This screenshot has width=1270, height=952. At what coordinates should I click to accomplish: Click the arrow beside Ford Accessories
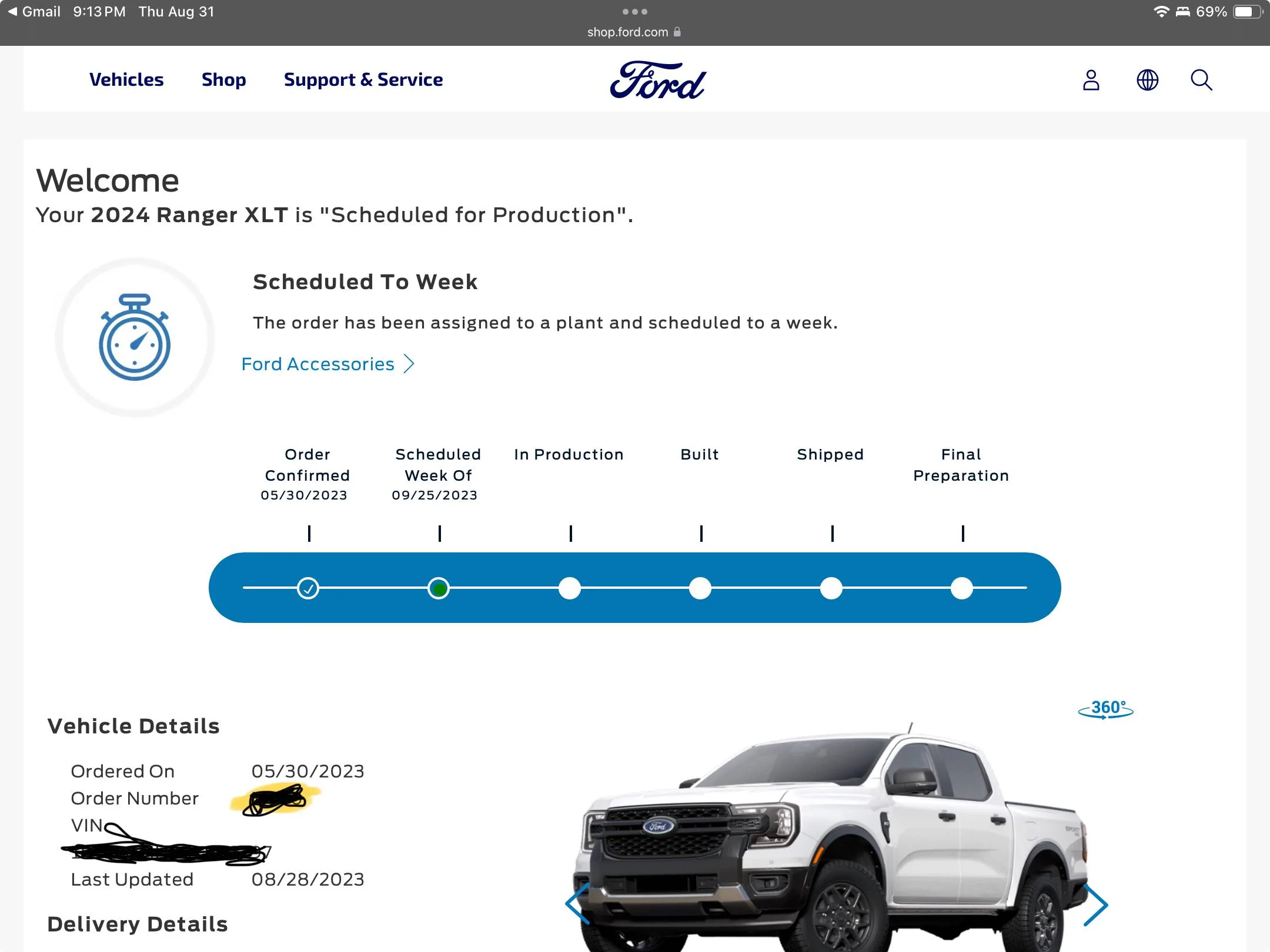409,364
